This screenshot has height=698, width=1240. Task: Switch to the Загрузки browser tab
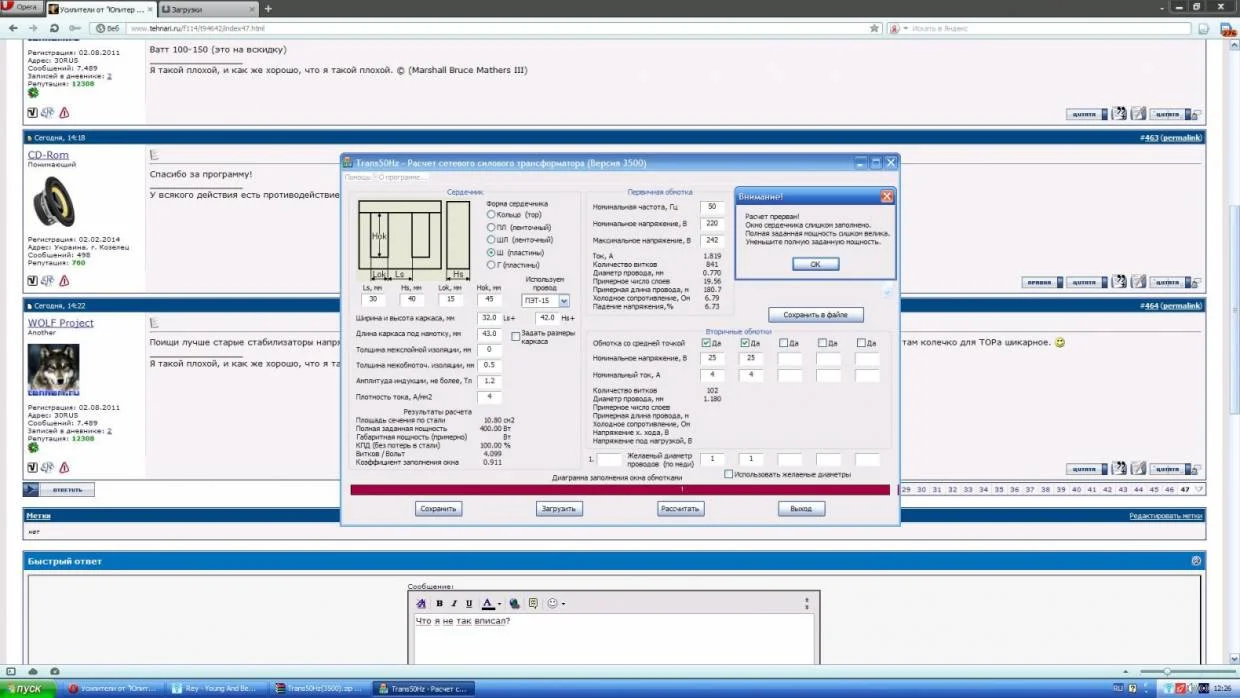click(206, 9)
